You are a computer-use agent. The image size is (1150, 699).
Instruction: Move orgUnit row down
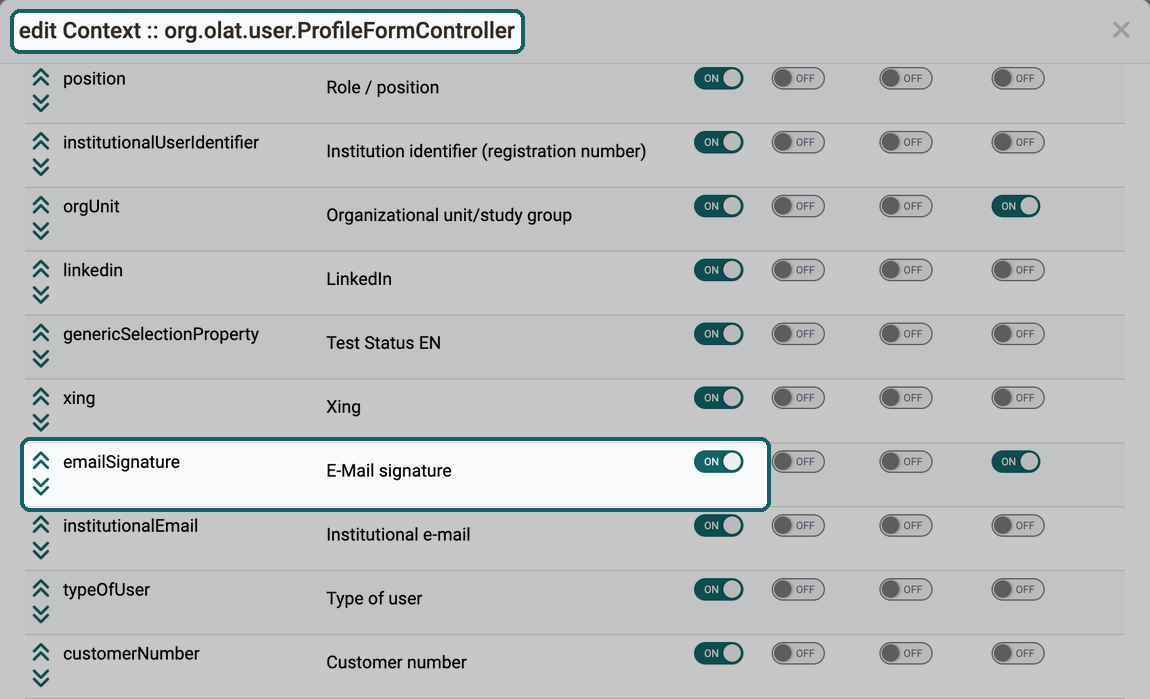[x=40, y=231]
